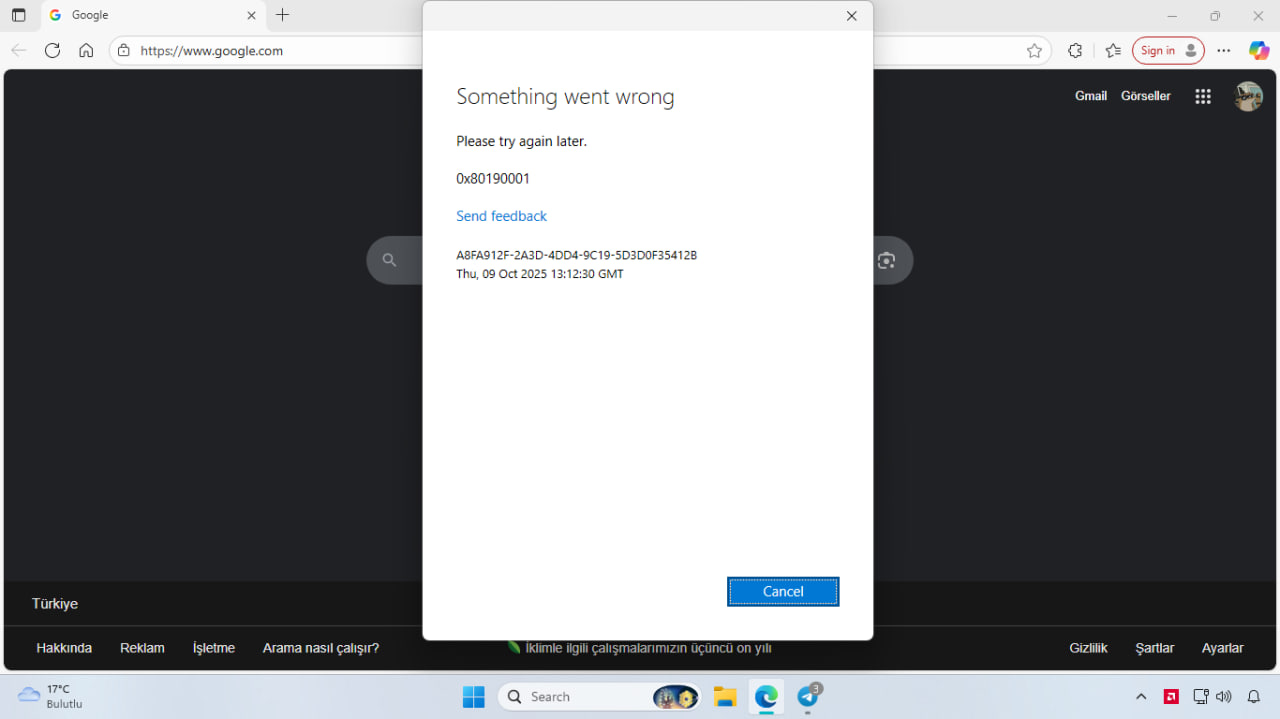The width and height of the screenshot is (1280, 719).
Task: Open Telegram from the taskbar
Action: 808,697
